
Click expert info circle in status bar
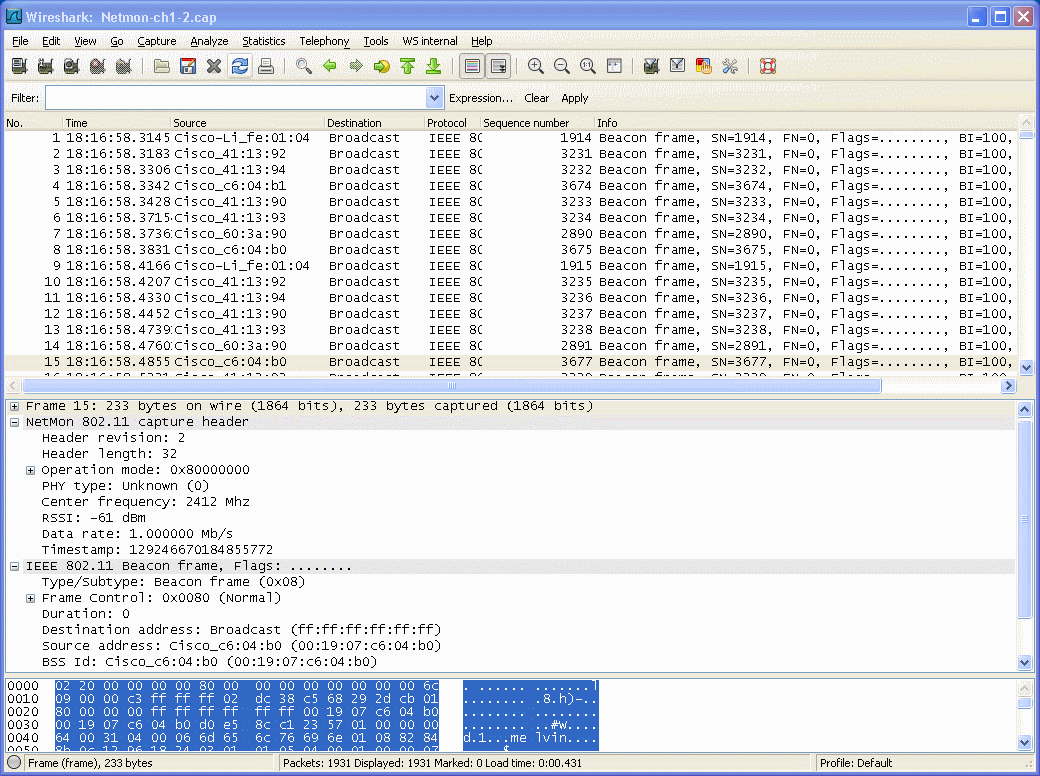(14, 763)
